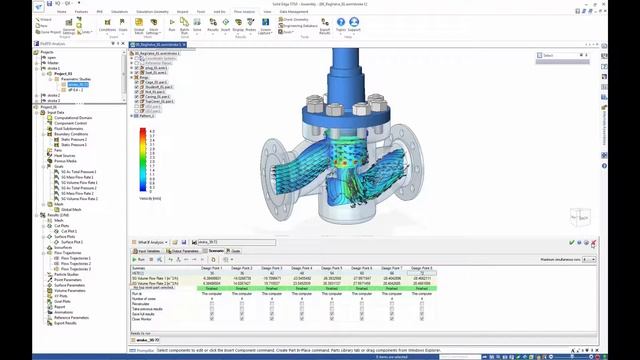Screen dimensions: 640x360
Task: Close the assembly document tab
Action: 184,44
